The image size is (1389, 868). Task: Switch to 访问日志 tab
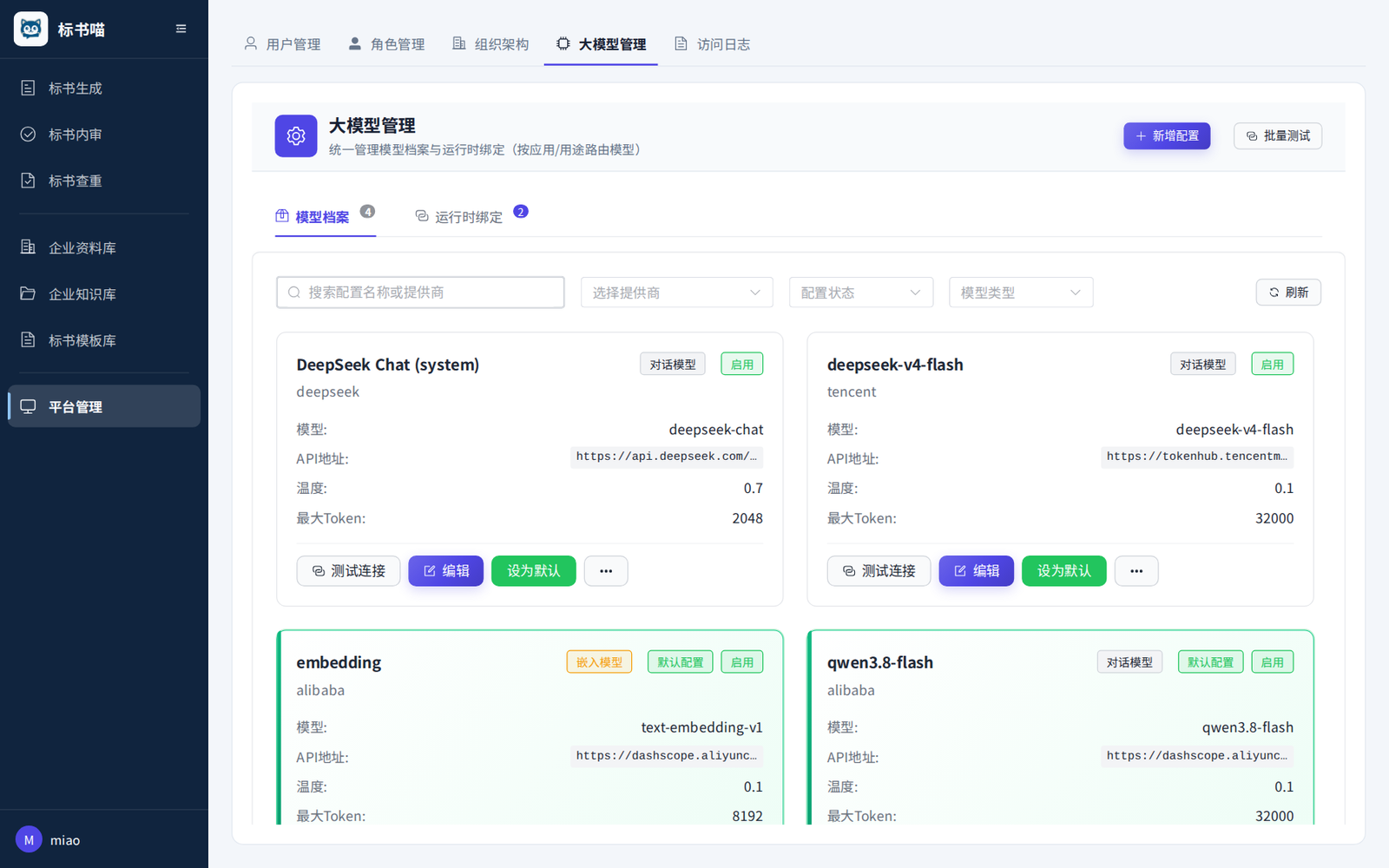[x=713, y=44]
